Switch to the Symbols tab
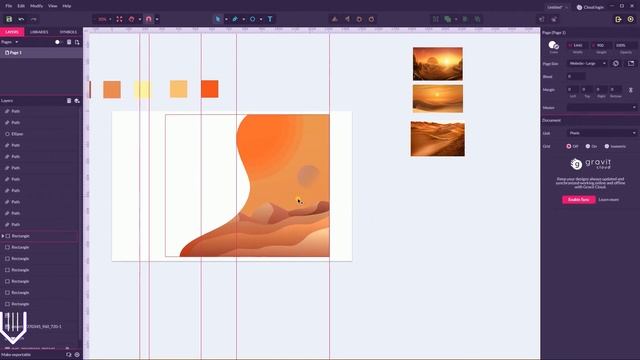 pyautogui.click(x=68, y=32)
